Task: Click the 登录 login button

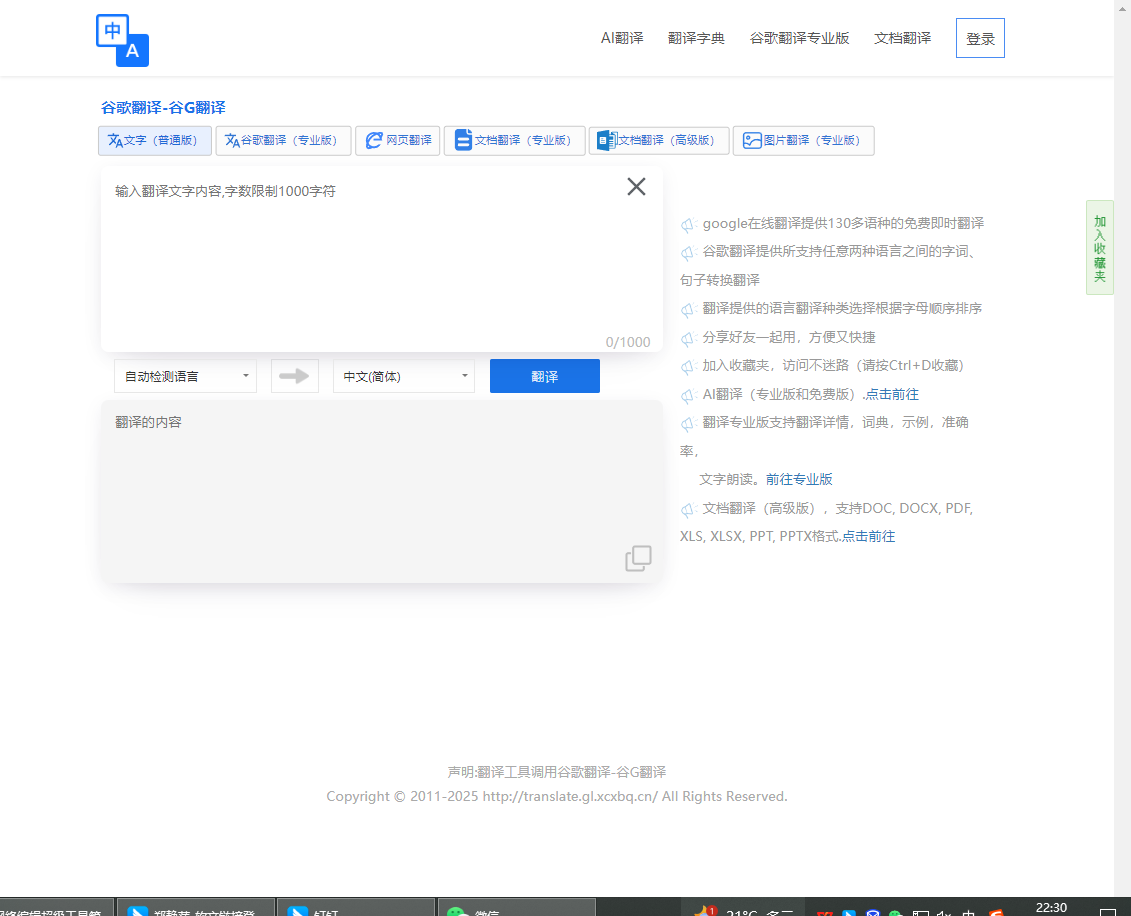Action: [980, 38]
